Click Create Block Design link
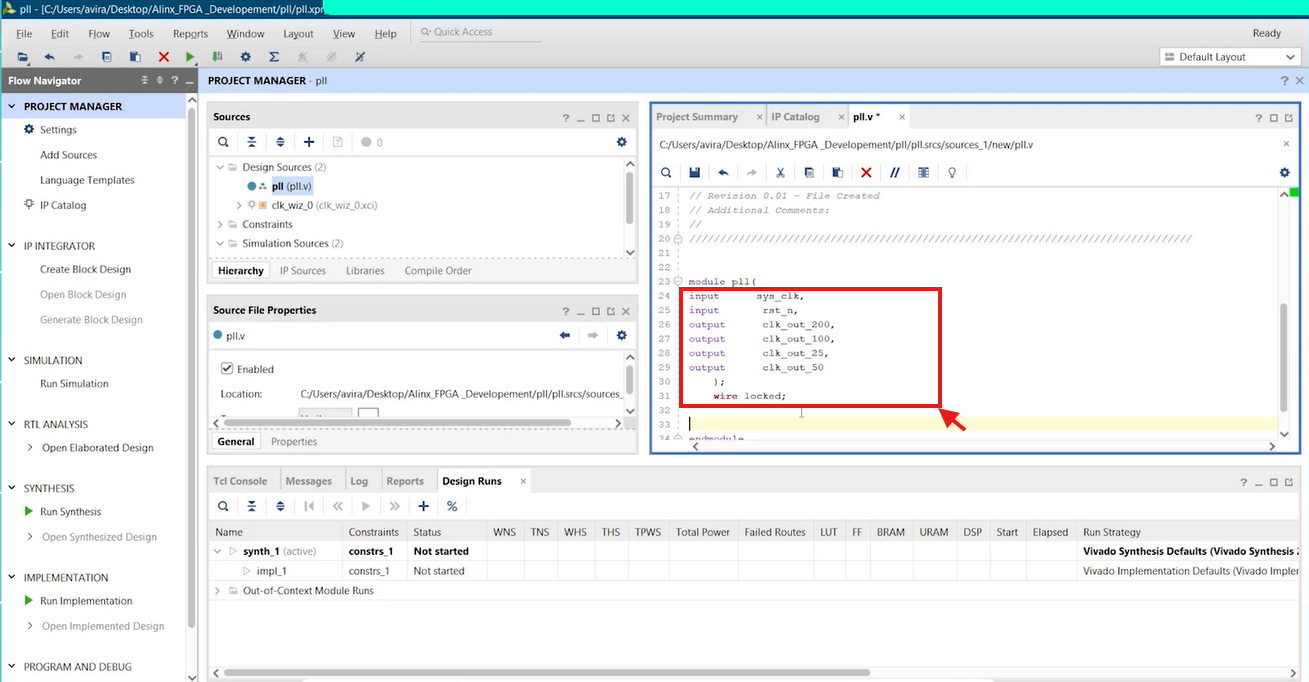The height and width of the screenshot is (682, 1309). click(x=85, y=269)
